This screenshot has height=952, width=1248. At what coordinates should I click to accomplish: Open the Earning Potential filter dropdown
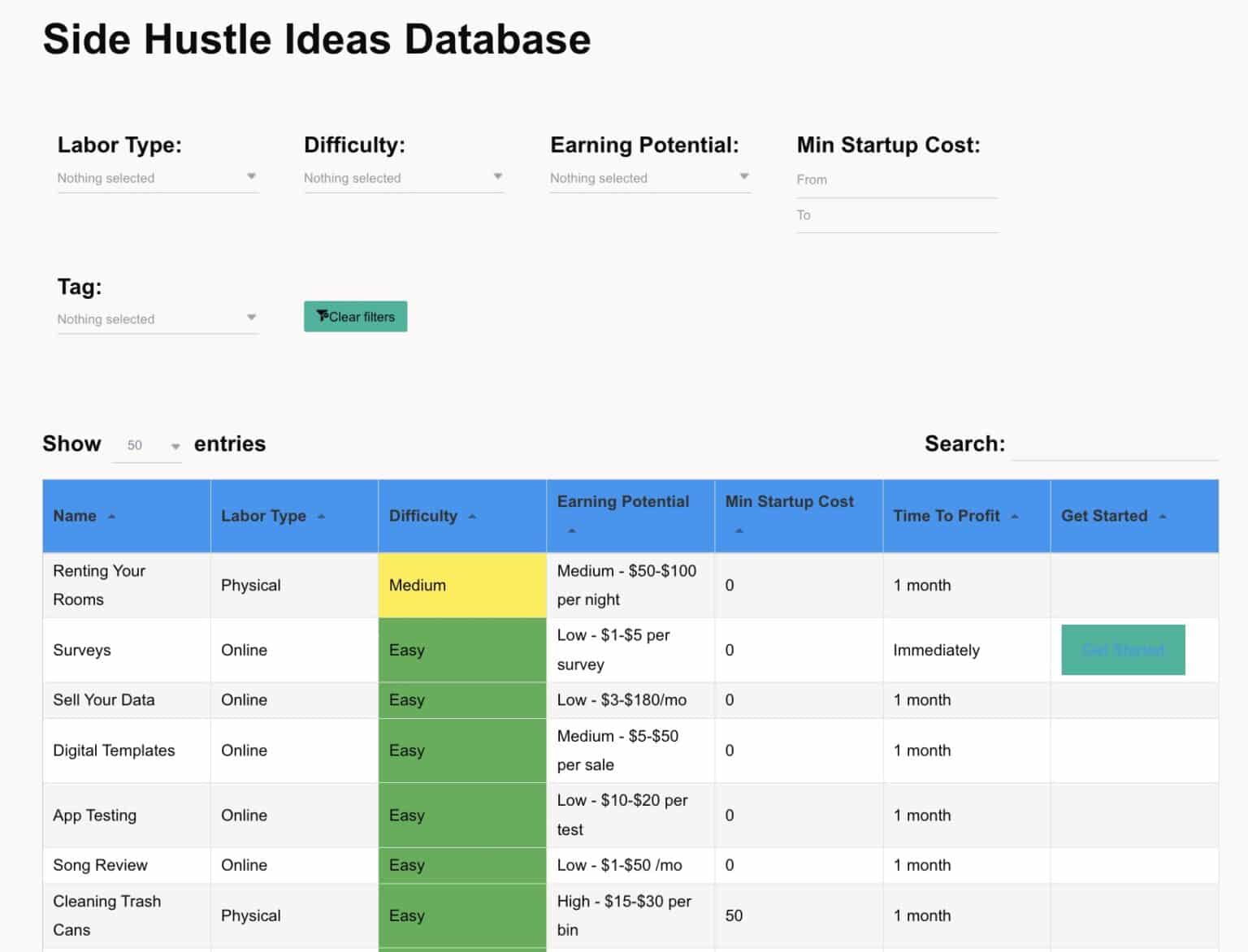point(649,178)
